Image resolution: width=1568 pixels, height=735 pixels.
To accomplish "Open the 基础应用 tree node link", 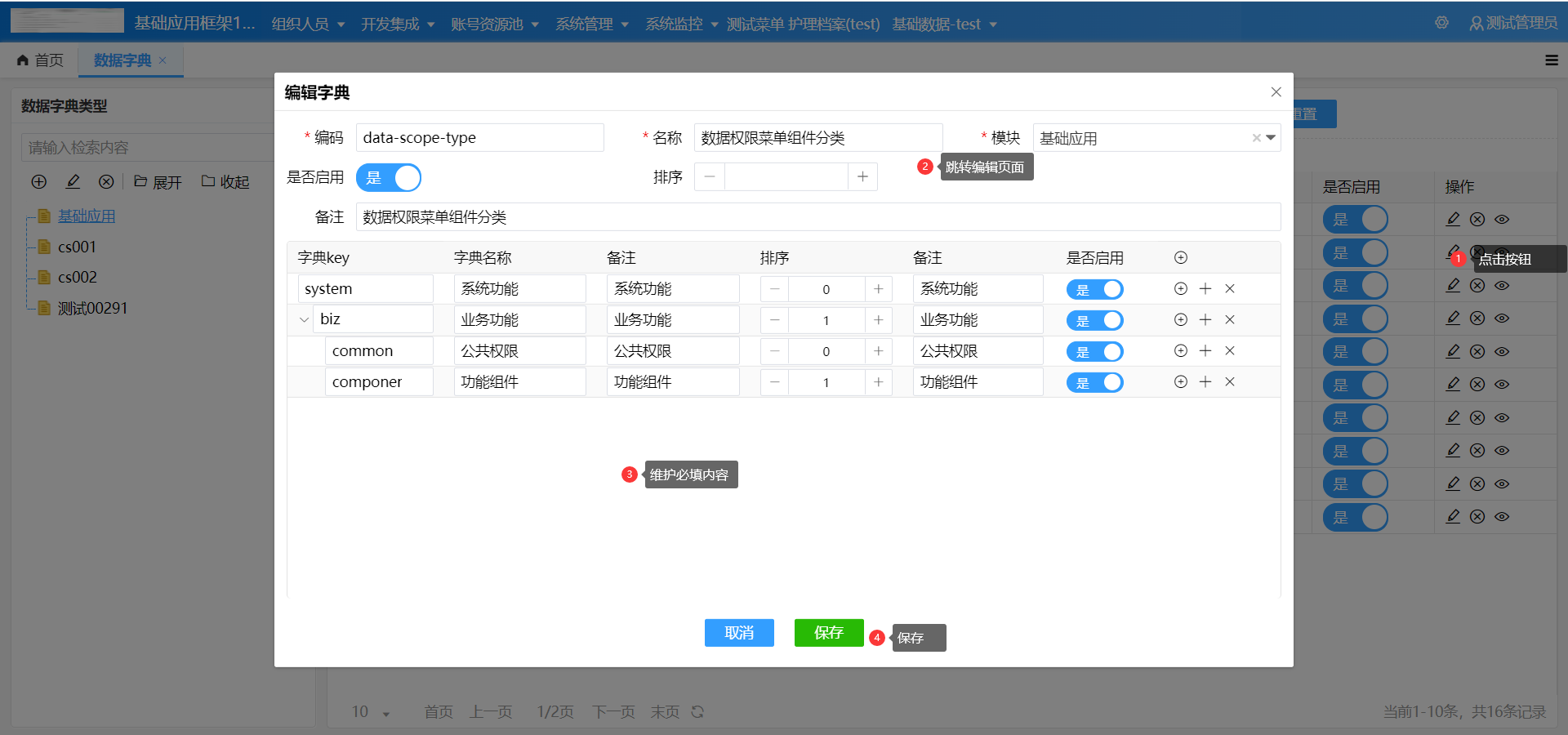I will (87, 216).
